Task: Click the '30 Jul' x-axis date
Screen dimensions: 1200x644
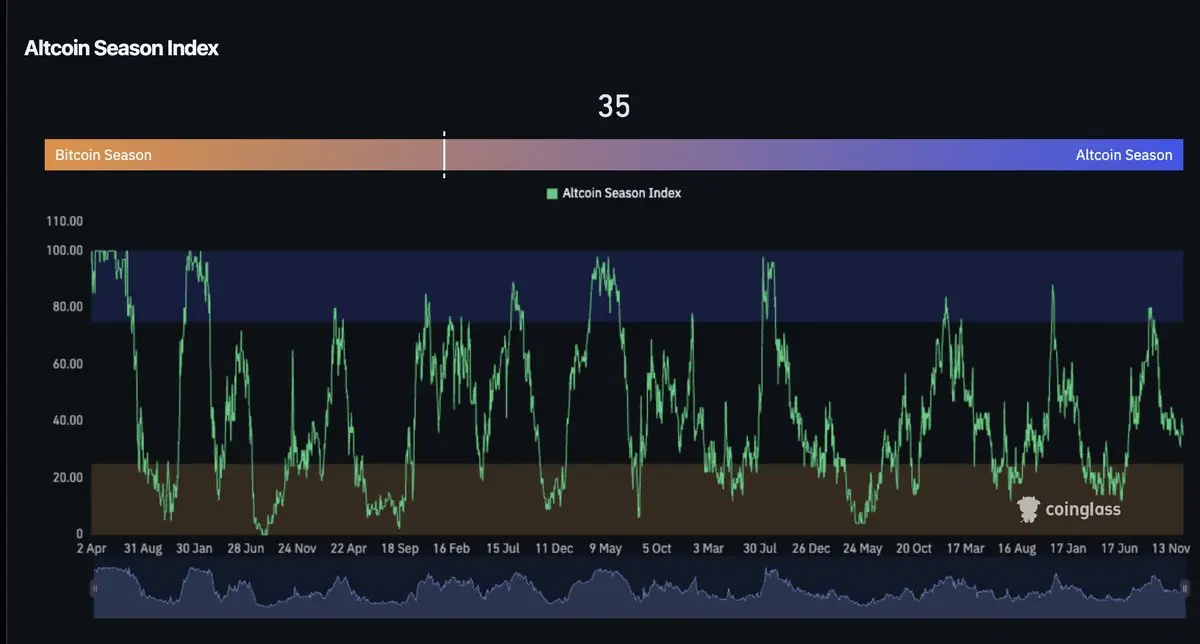Action: click(x=760, y=549)
